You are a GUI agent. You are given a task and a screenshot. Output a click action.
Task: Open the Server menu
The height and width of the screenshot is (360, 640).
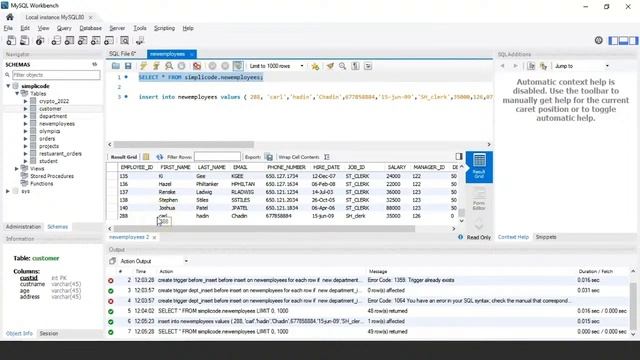click(x=117, y=28)
